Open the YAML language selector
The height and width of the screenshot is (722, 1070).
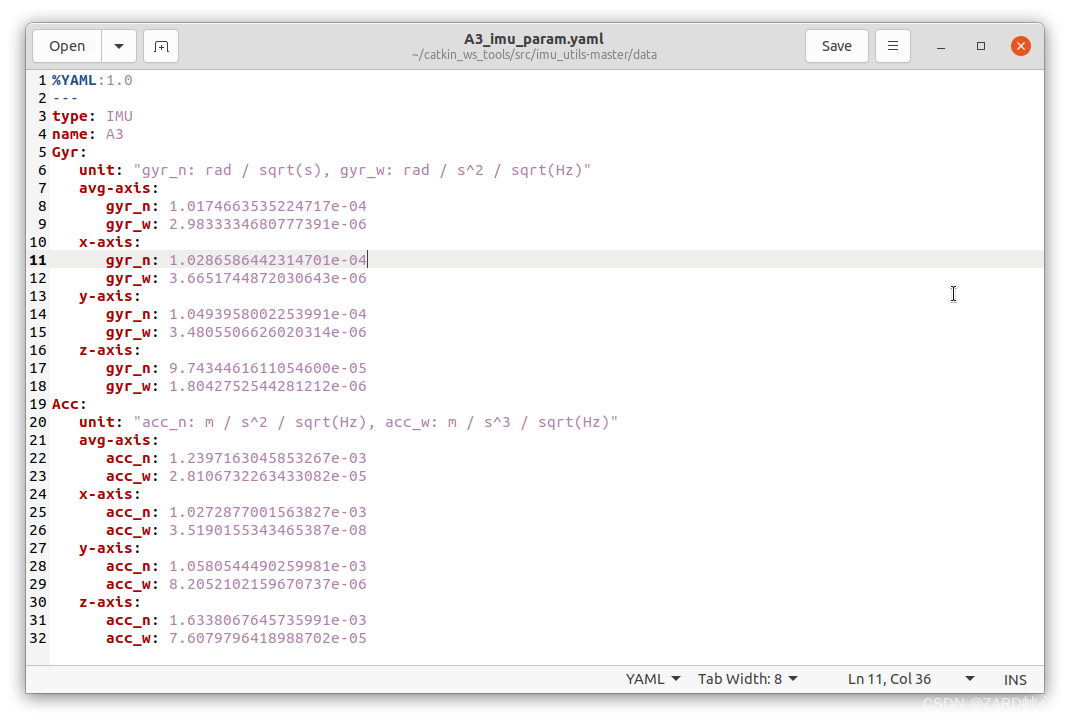[653, 679]
